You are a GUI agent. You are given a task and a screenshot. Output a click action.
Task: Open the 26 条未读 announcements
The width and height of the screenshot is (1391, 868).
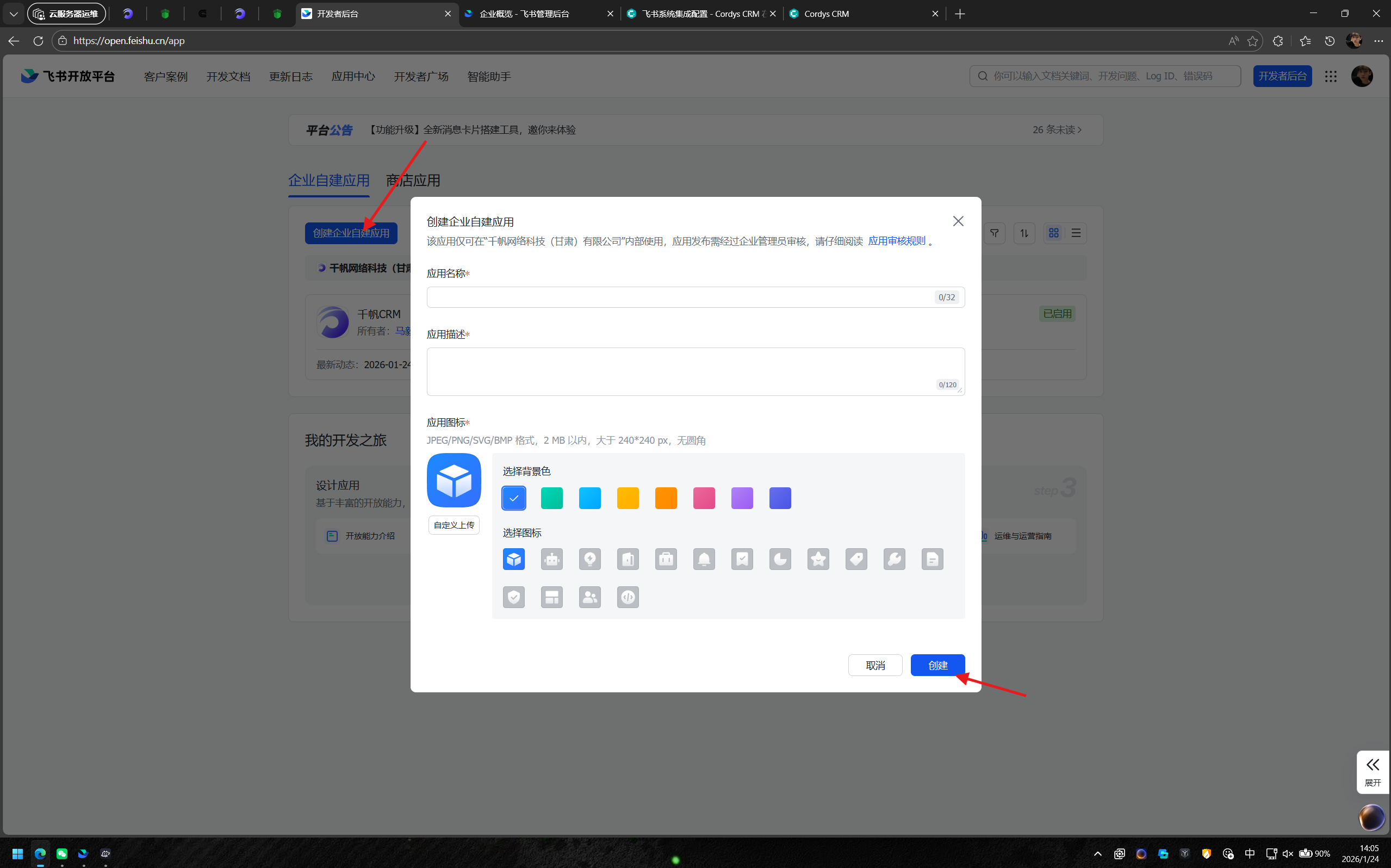coord(1057,130)
